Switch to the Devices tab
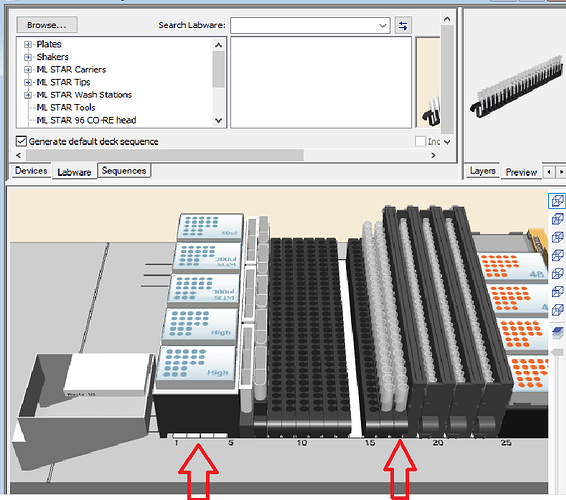 pos(31,171)
